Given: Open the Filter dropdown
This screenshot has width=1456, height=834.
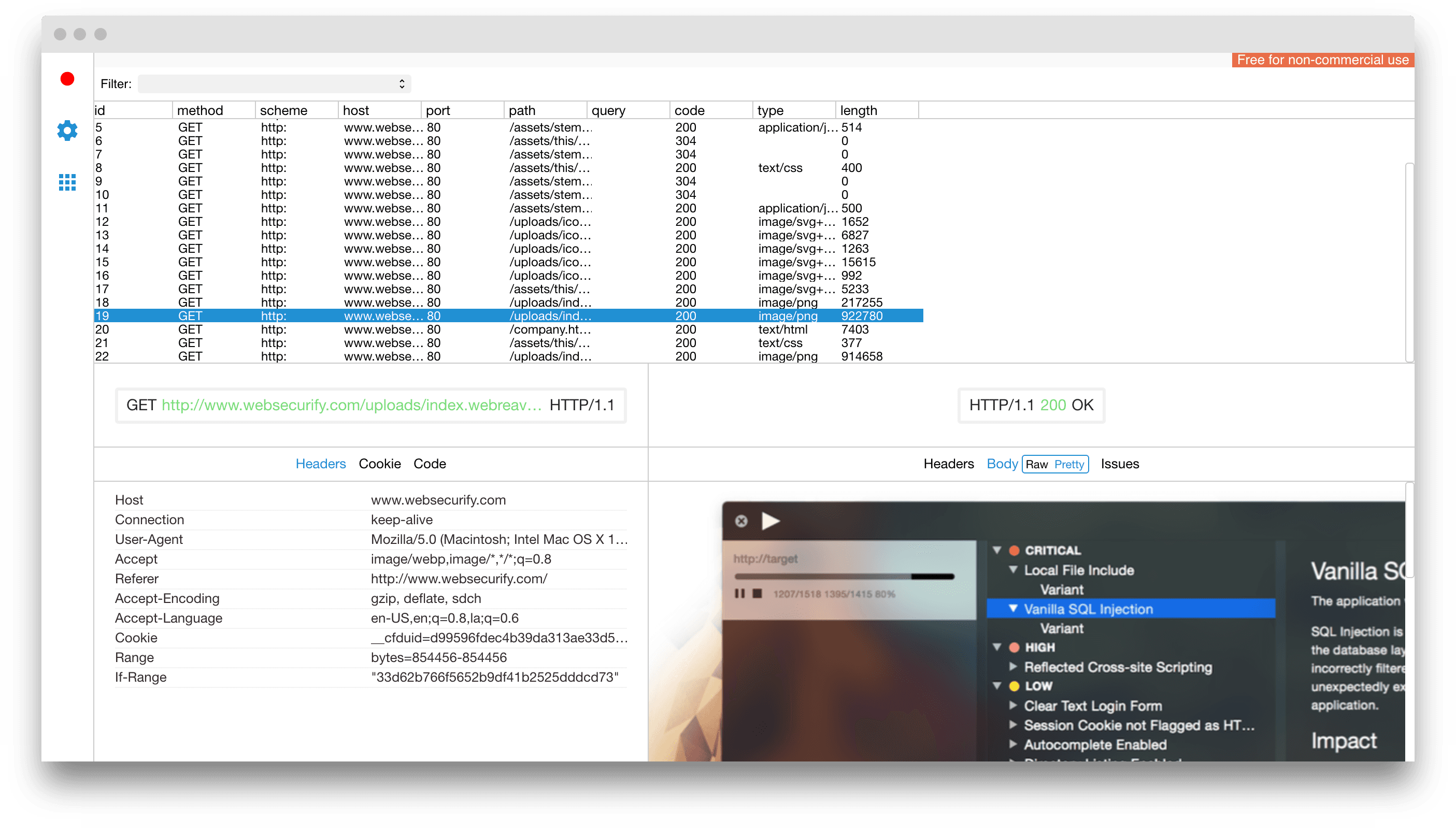Looking at the screenshot, I should coord(274,84).
